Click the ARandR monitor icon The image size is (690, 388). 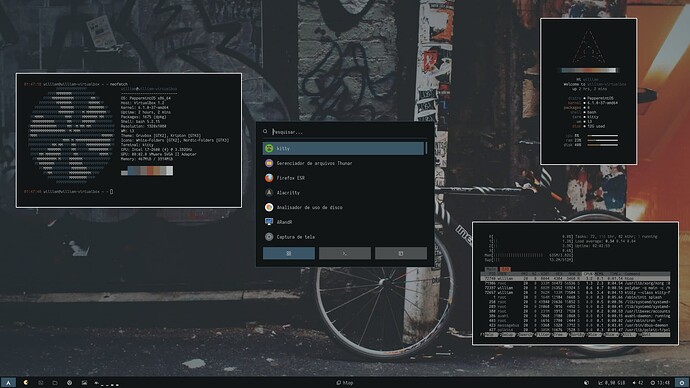269,222
